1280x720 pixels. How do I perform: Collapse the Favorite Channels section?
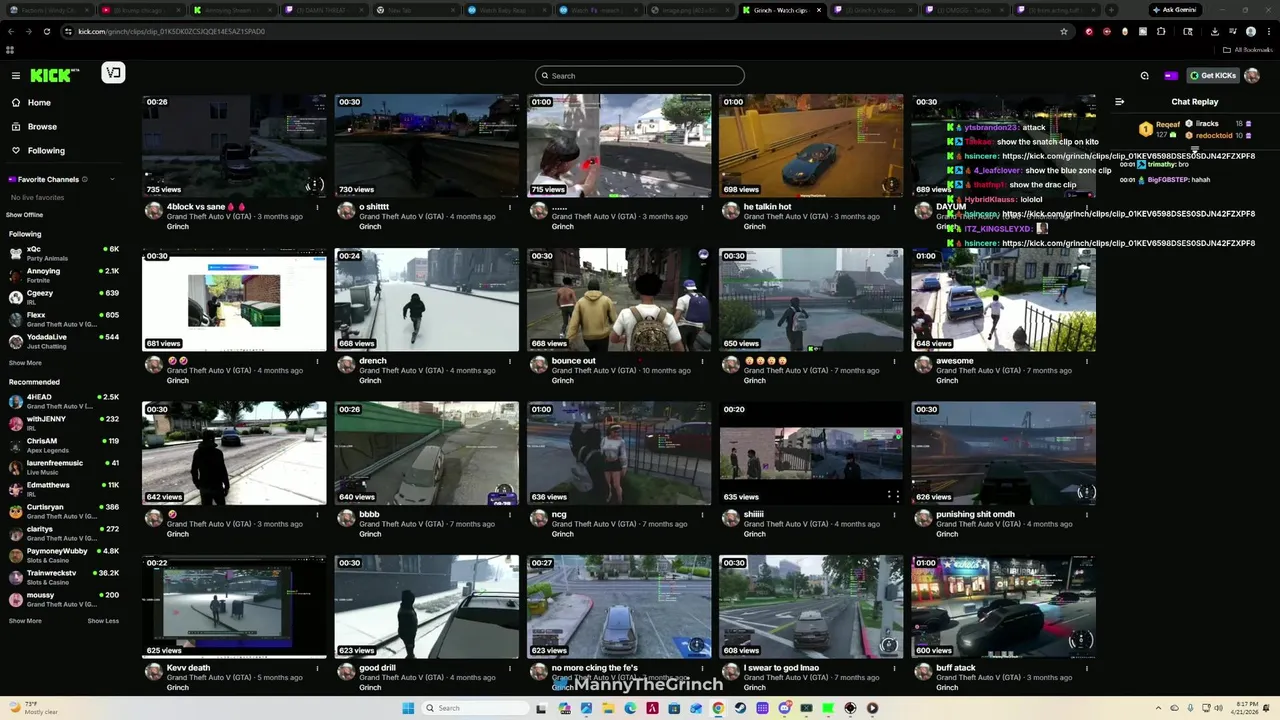point(112,180)
